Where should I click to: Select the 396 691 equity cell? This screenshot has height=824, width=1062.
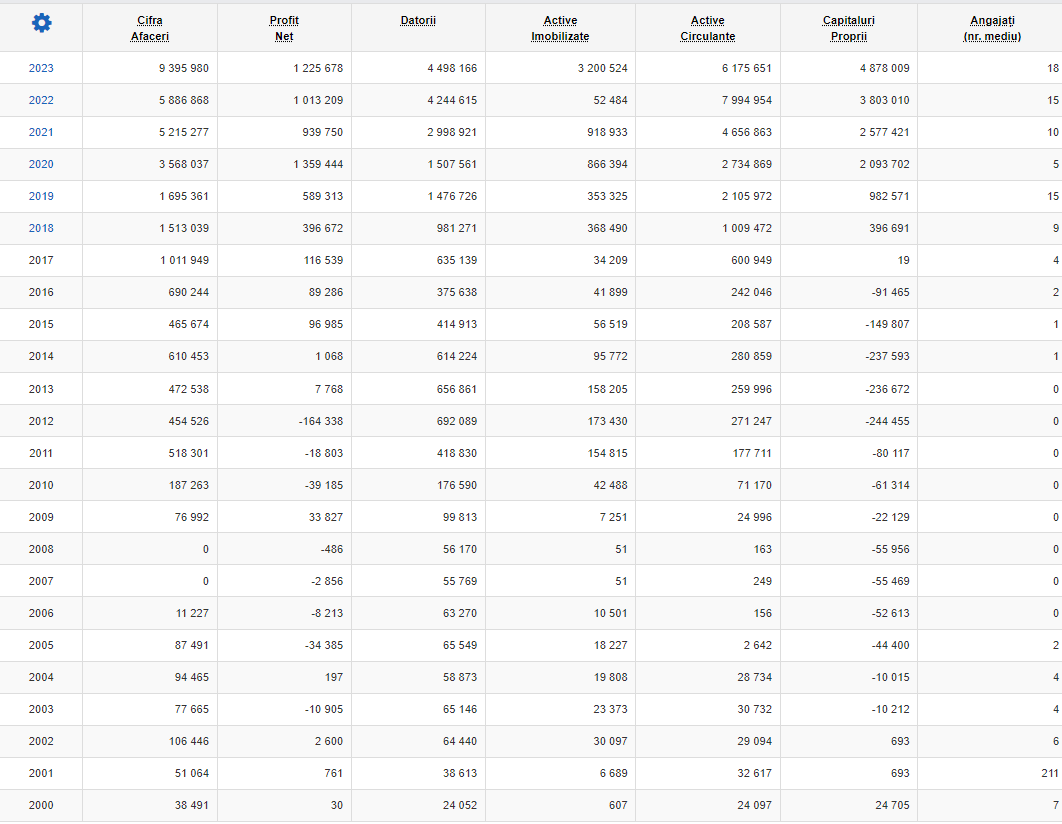[x=849, y=228]
